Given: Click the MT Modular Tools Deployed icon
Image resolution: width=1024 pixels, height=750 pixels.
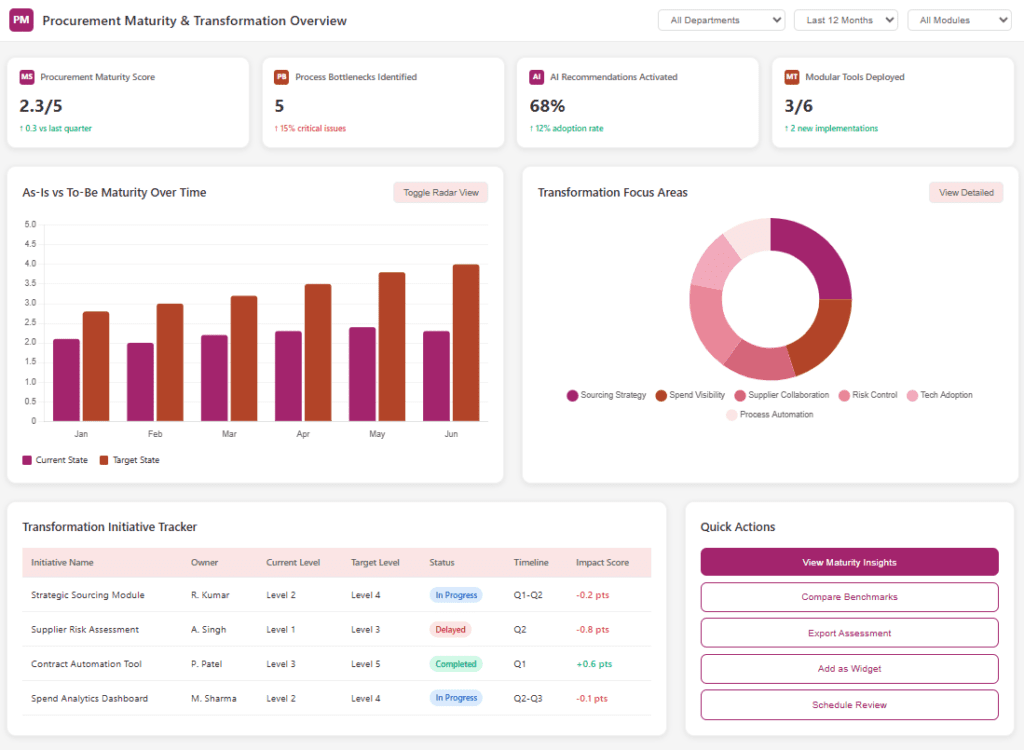Looking at the screenshot, I should (792, 76).
